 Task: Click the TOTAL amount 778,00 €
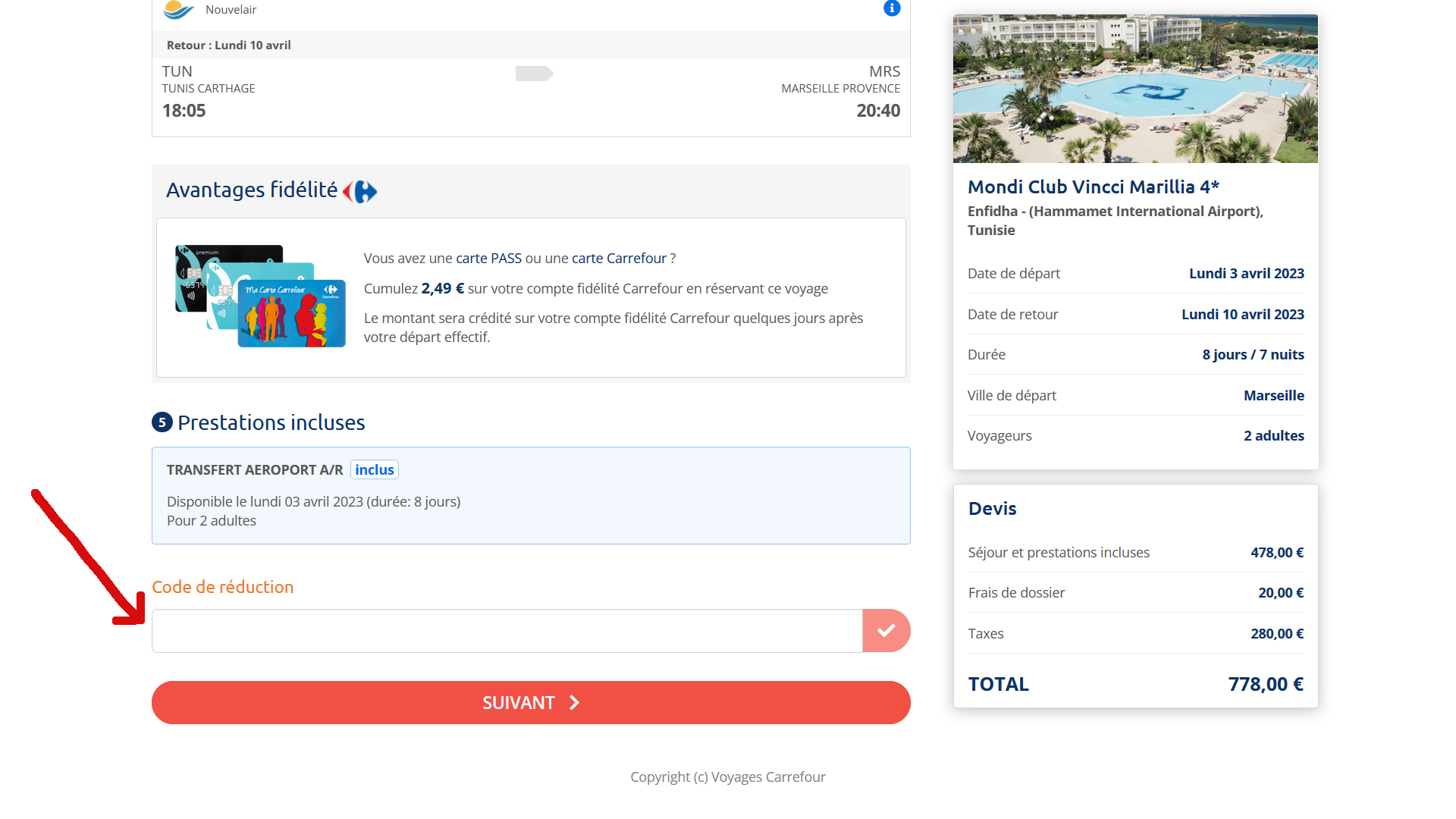click(x=1266, y=684)
